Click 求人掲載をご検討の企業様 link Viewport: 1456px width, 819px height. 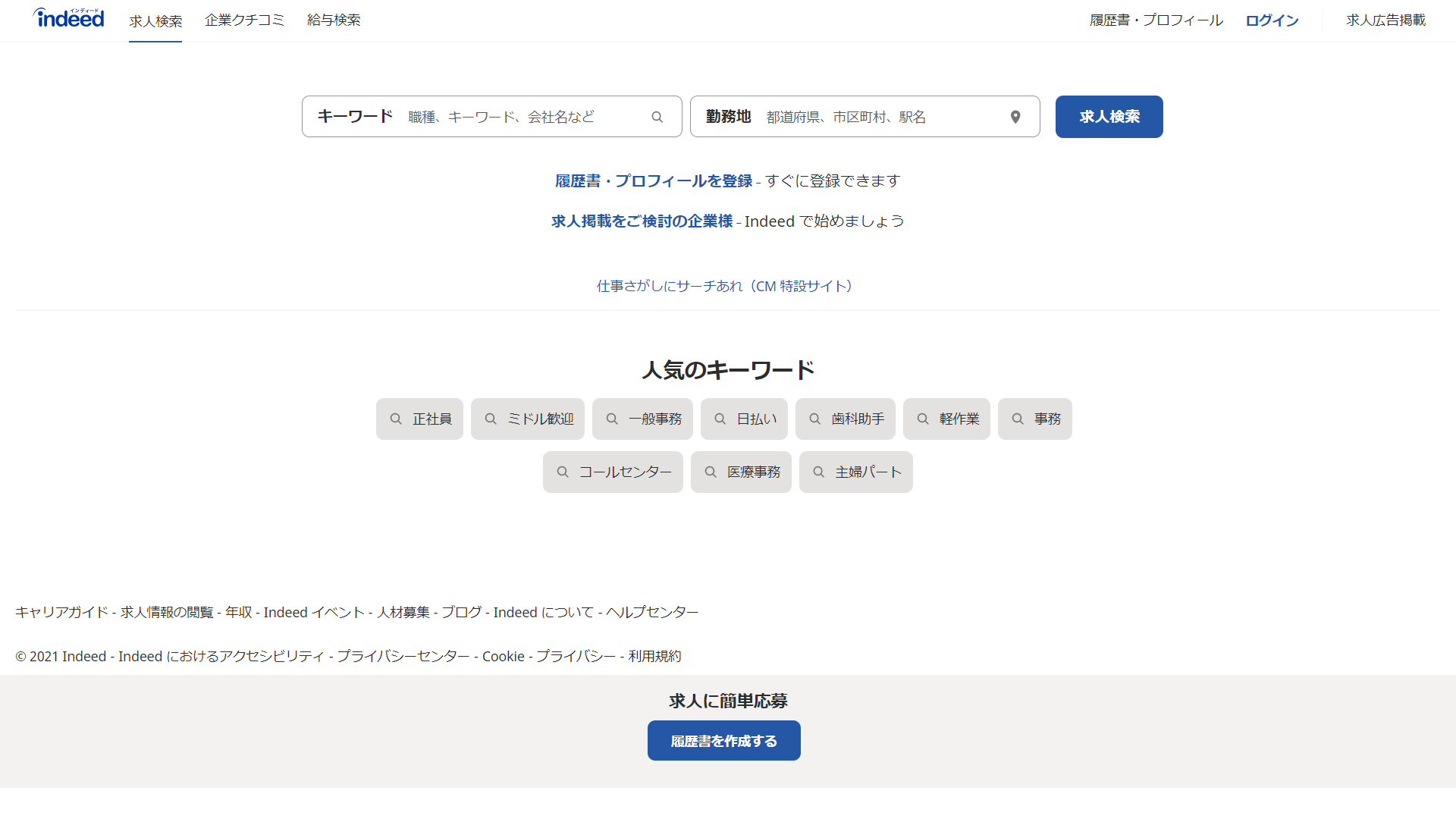pos(642,221)
